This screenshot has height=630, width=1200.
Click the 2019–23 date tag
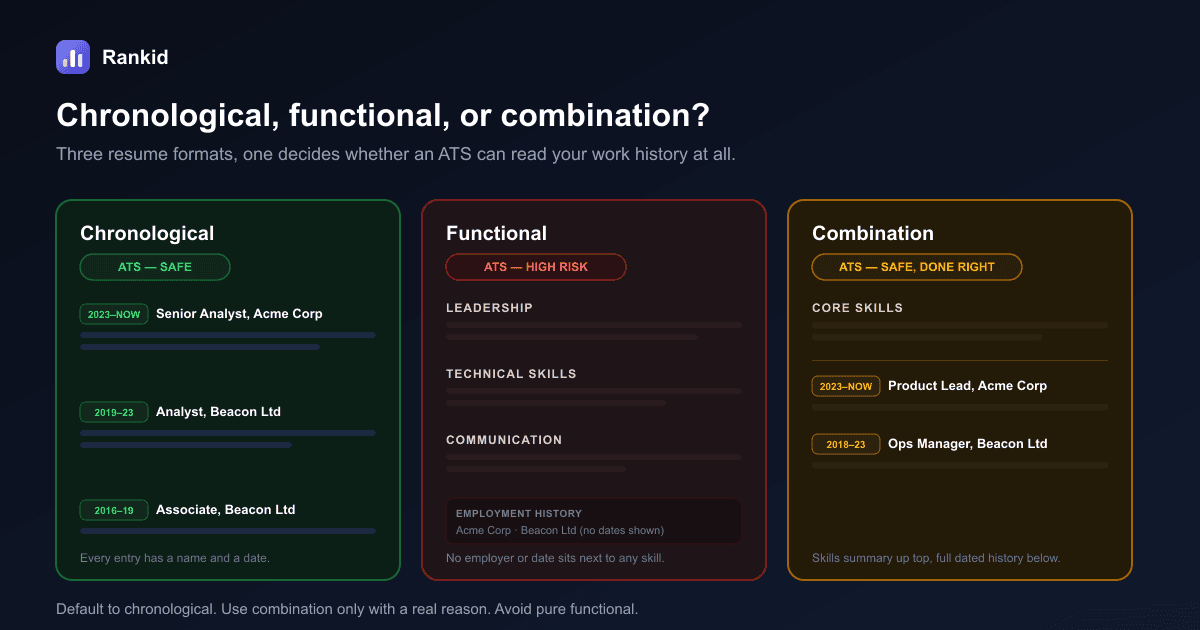[x=114, y=412]
